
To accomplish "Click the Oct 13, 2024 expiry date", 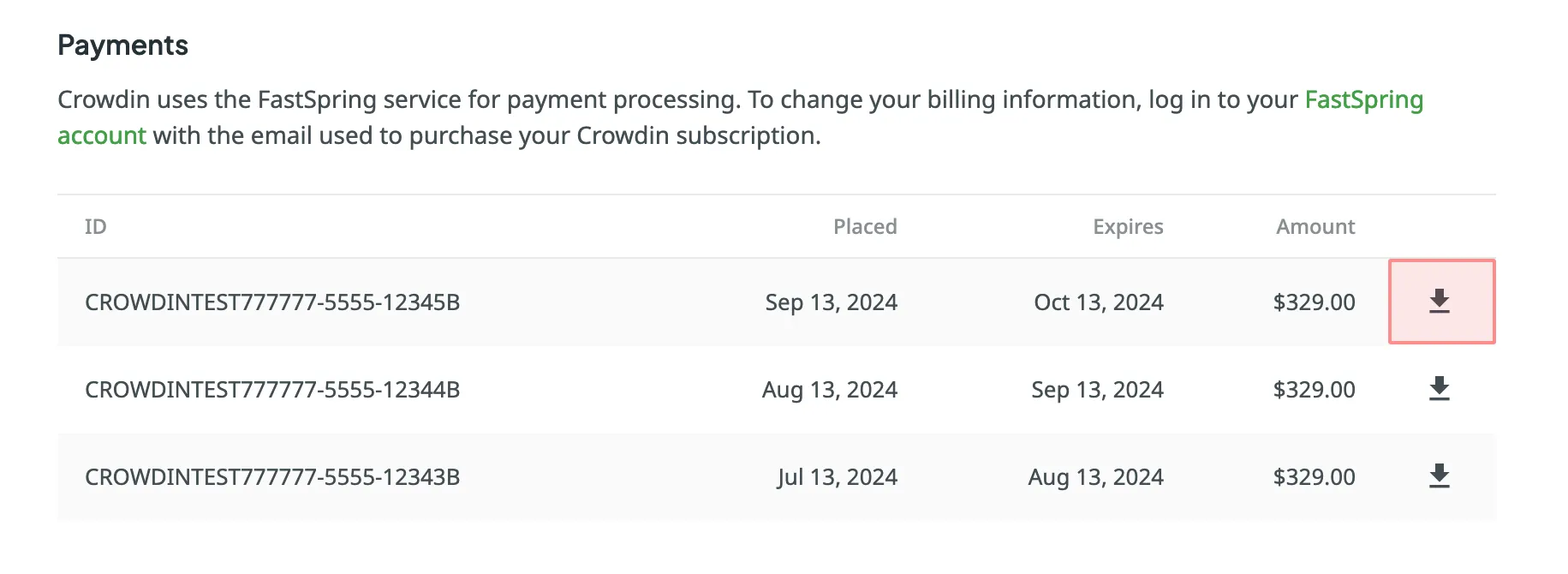I will (1099, 302).
